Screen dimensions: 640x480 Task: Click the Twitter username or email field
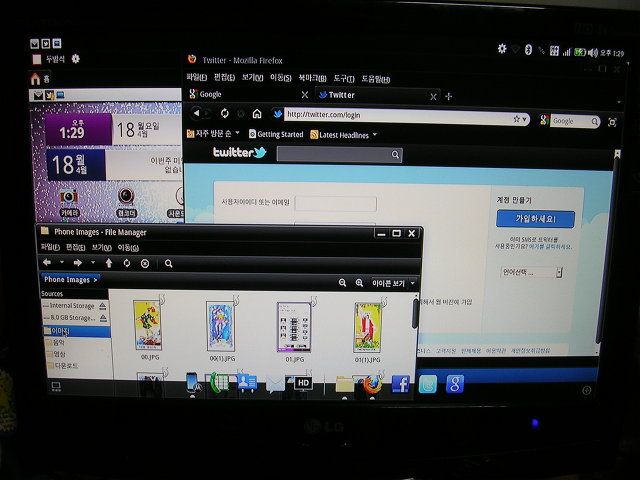click(x=336, y=204)
